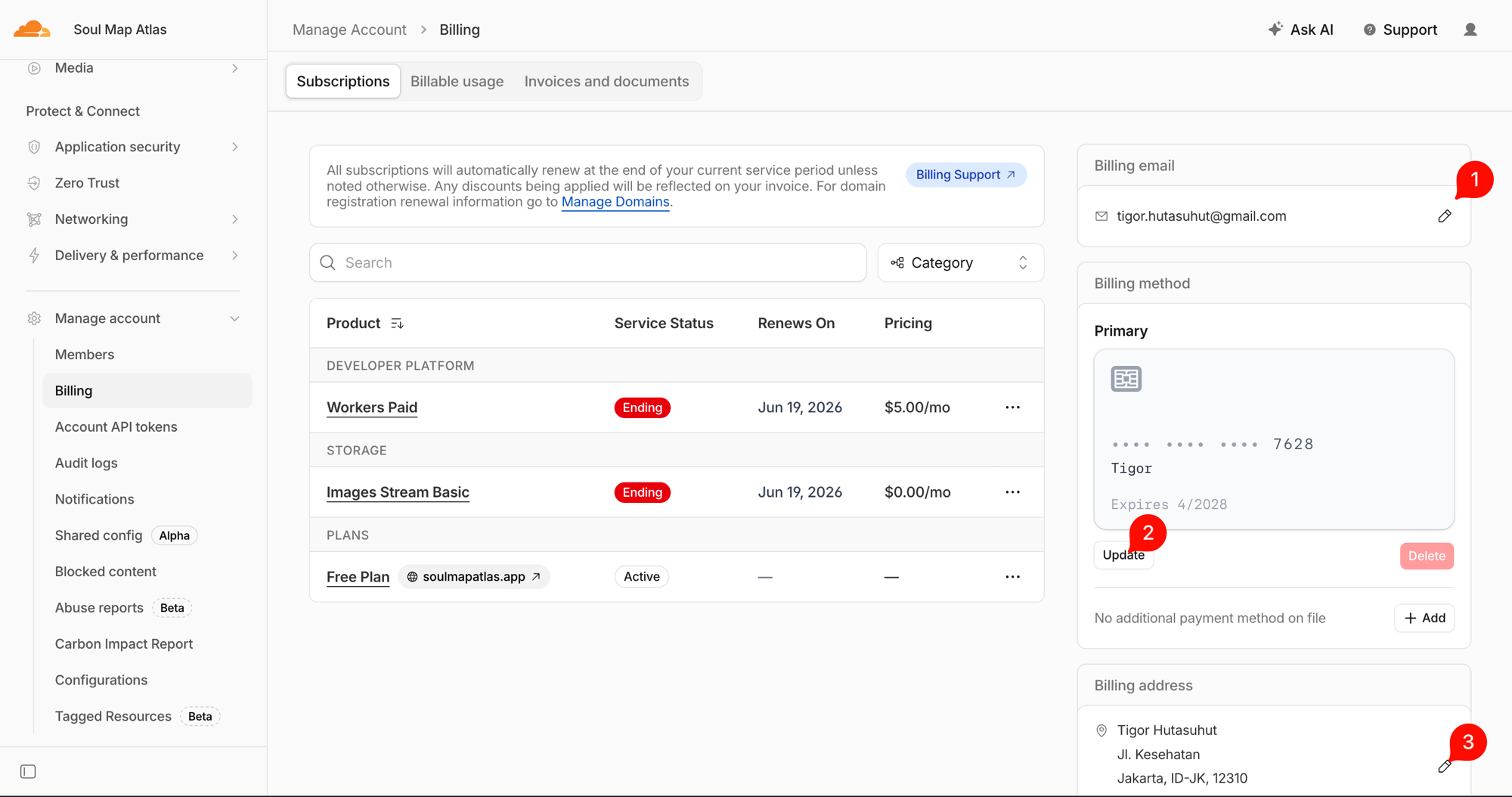Open the user profile icon

point(1470,29)
